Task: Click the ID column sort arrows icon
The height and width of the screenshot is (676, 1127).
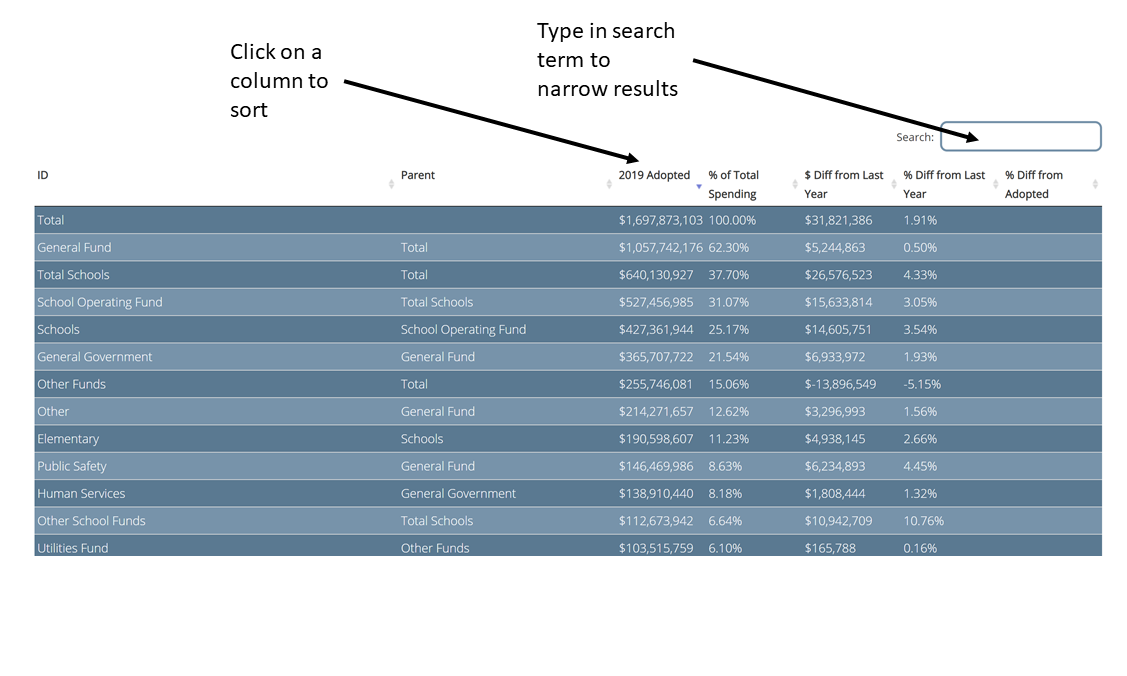Action: [x=391, y=184]
